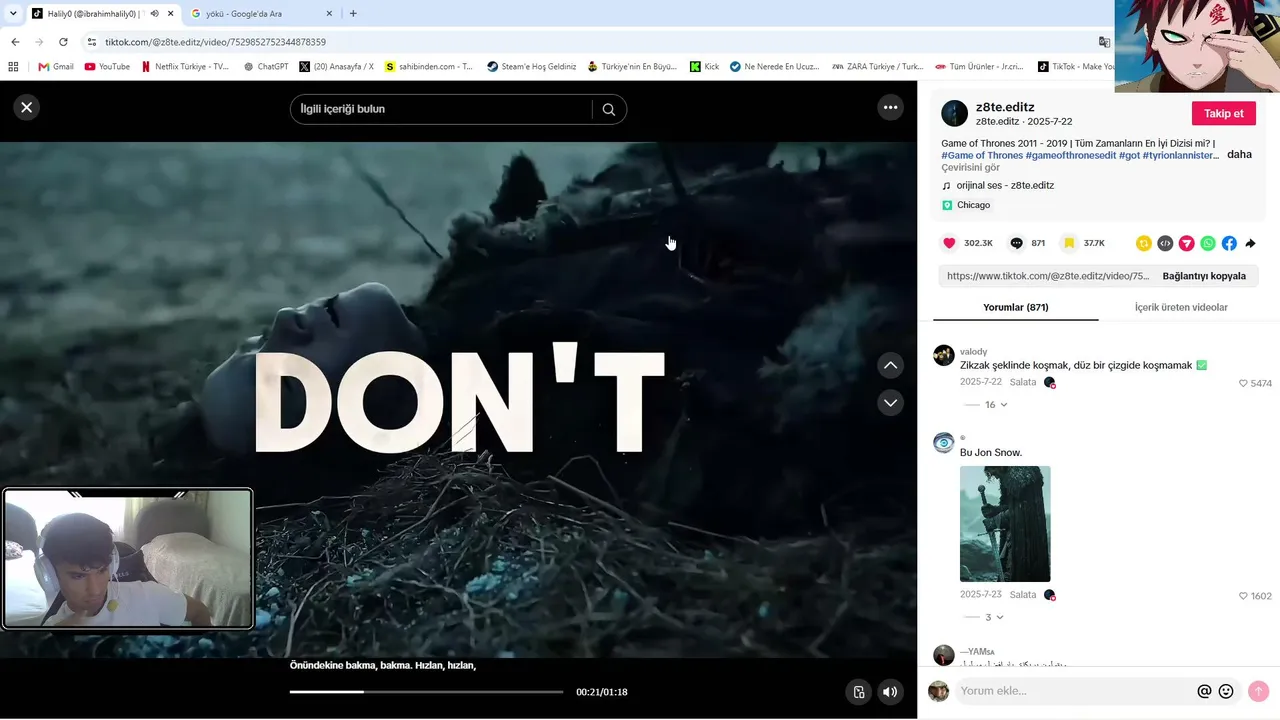Share the video to WhatsApp
The image size is (1280, 720).
(x=1208, y=243)
